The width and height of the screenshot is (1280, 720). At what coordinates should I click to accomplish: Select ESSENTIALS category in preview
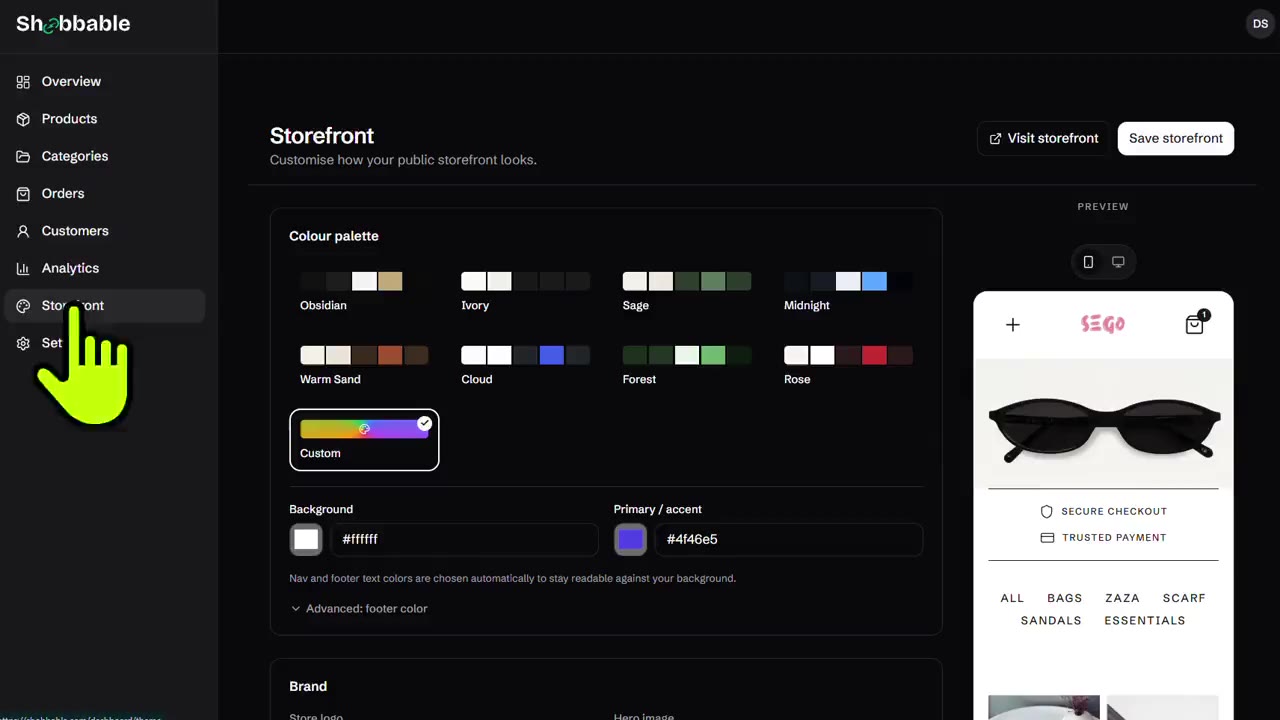[1145, 621]
